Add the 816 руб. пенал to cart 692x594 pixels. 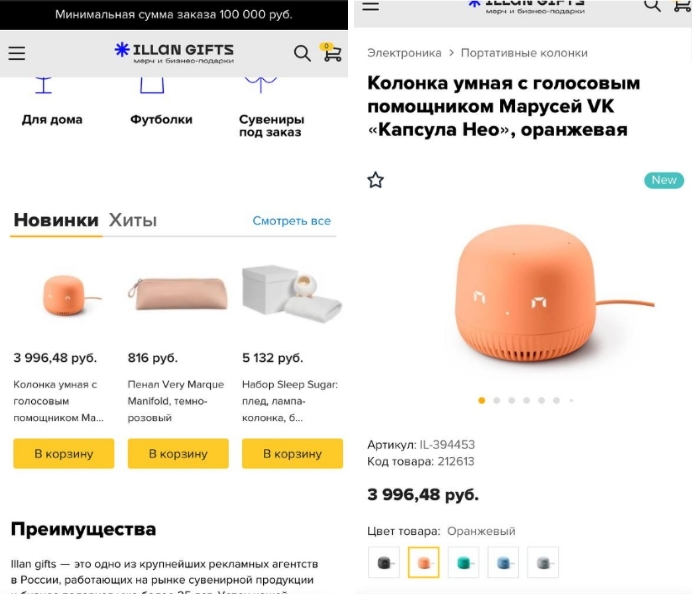click(178, 453)
